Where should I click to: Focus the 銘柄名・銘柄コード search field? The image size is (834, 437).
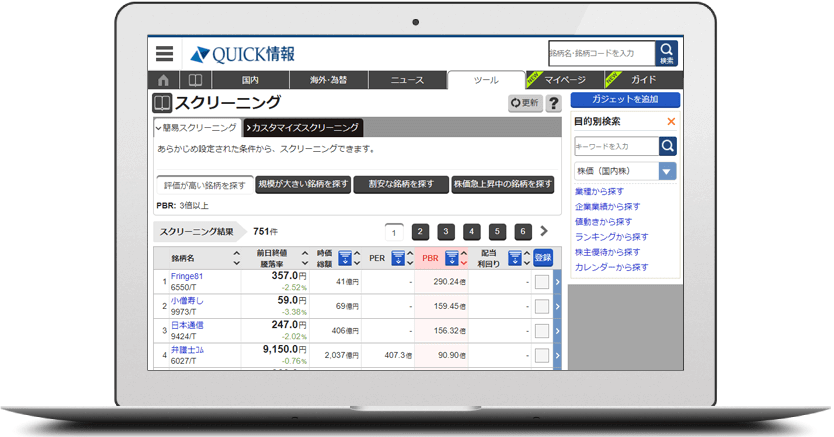tap(602, 54)
